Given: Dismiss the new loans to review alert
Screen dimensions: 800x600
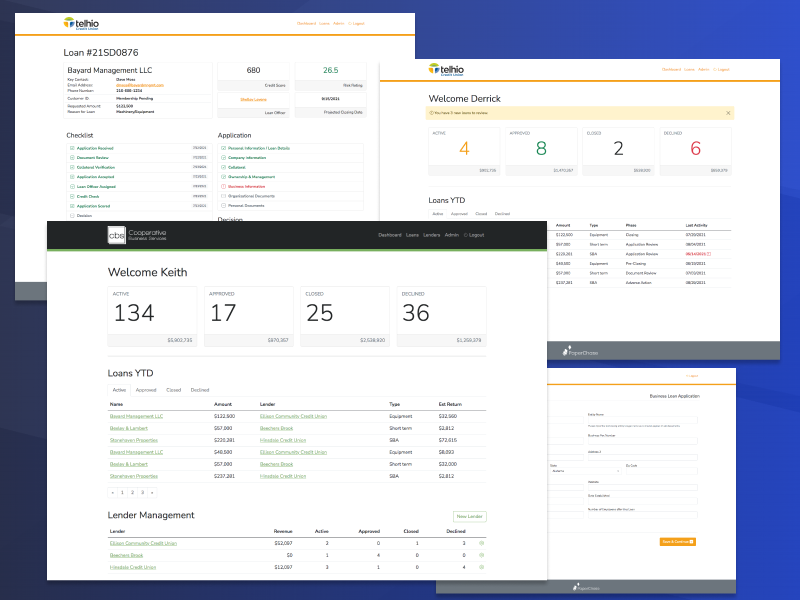Looking at the screenshot, I should [x=728, y=113].
